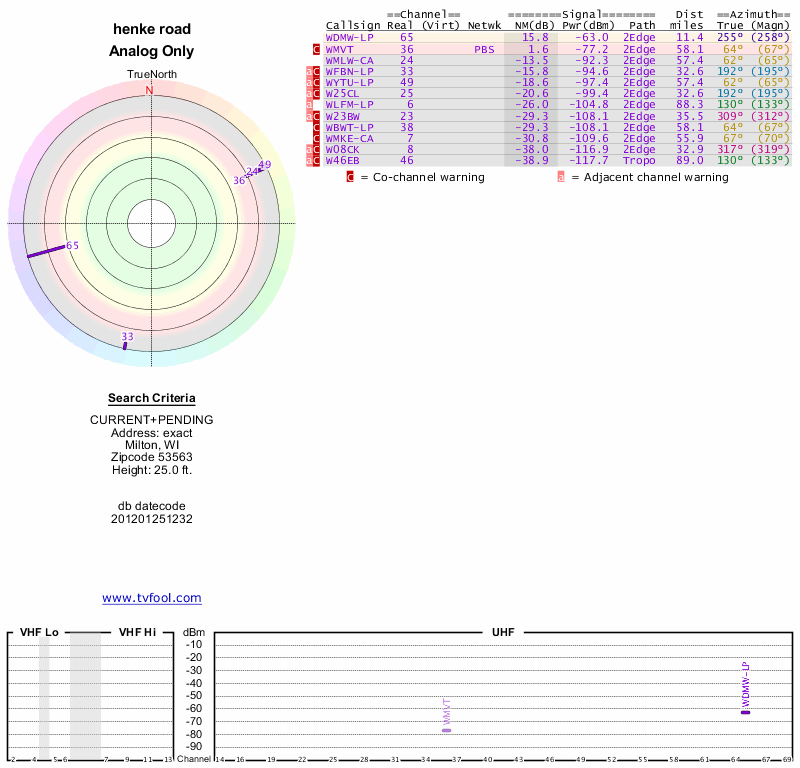Click the pink 'a' legend icon
This screenshot has height=768, width=800.
pos(561,177)
